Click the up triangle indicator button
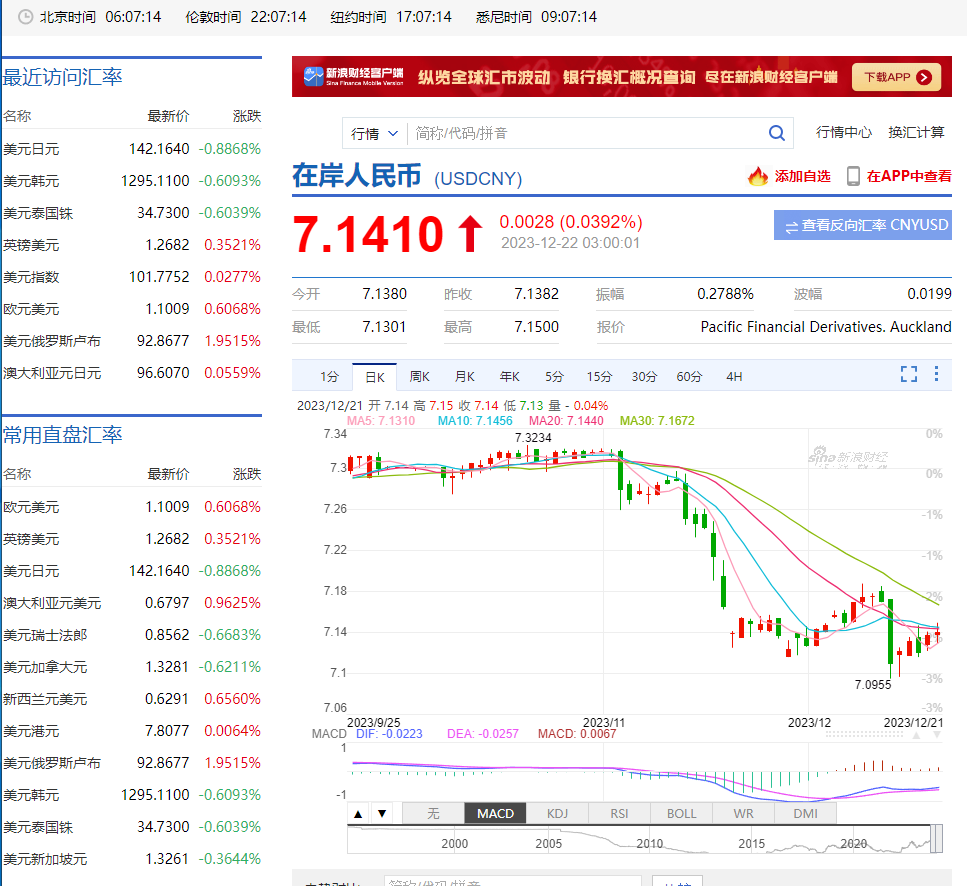Image resolution: width=967 pixels, height=886 pixels. click(358, 814)
